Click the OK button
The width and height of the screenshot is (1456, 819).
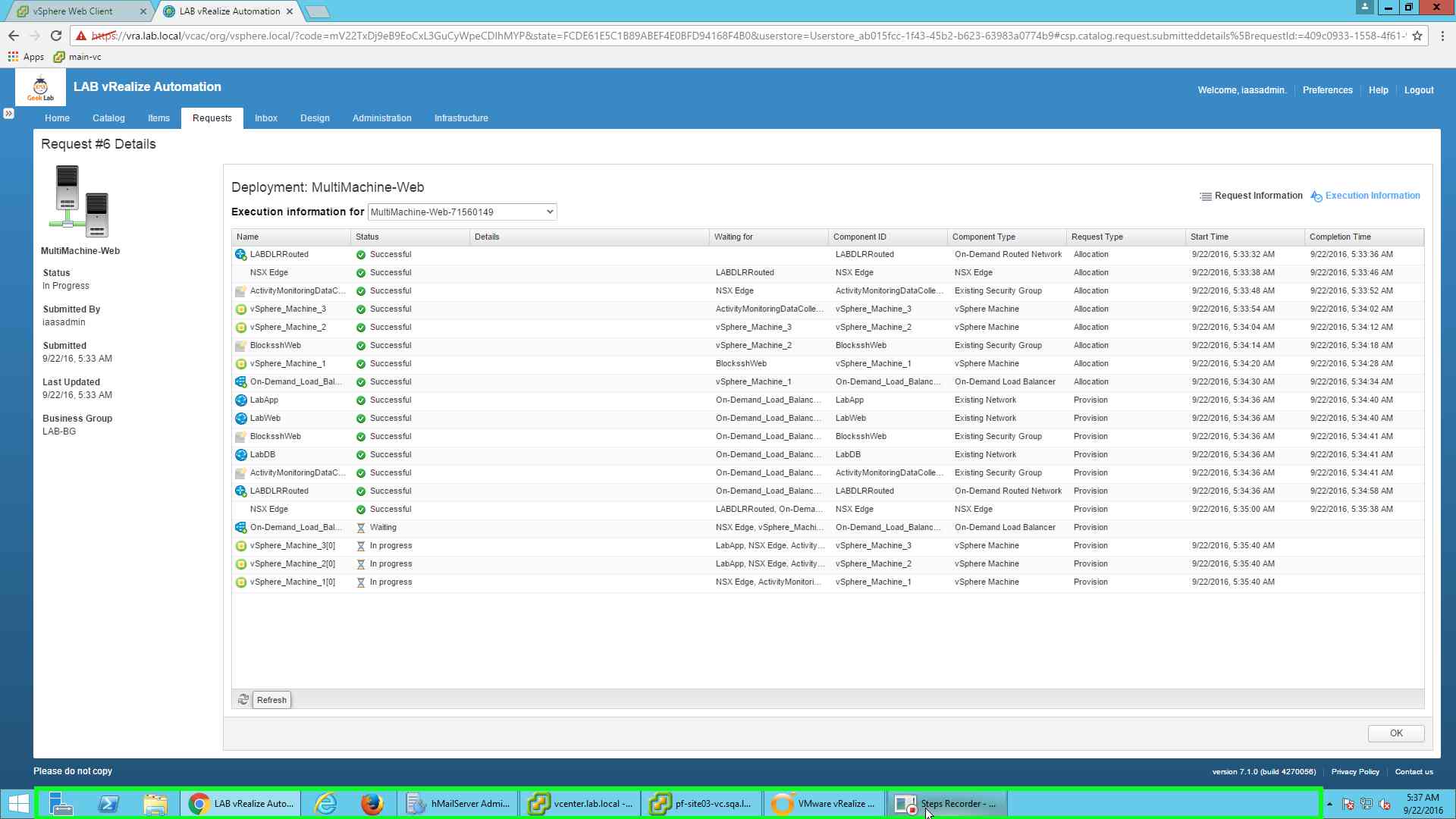[1395, 733]
